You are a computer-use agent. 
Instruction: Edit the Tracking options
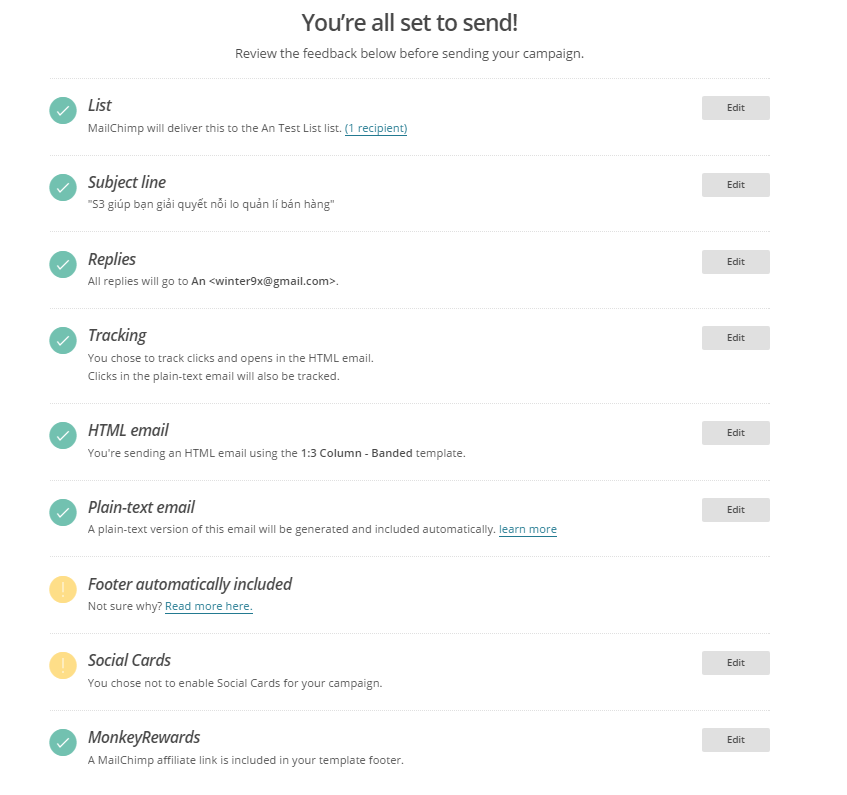(736, 338)
